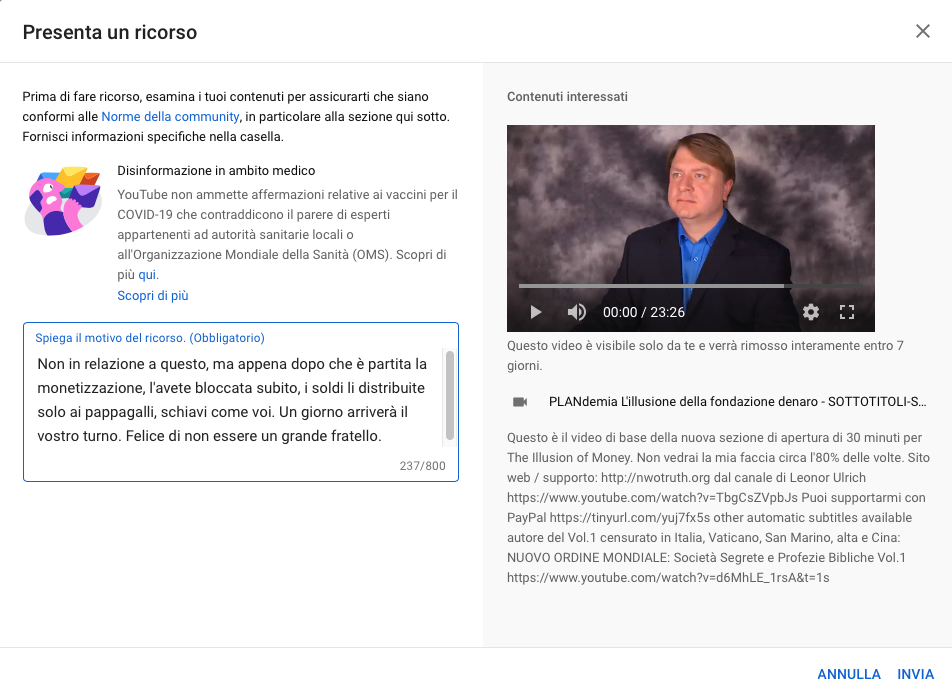Open video settings gear icon

pyautogui.click(x=811, y=312)
